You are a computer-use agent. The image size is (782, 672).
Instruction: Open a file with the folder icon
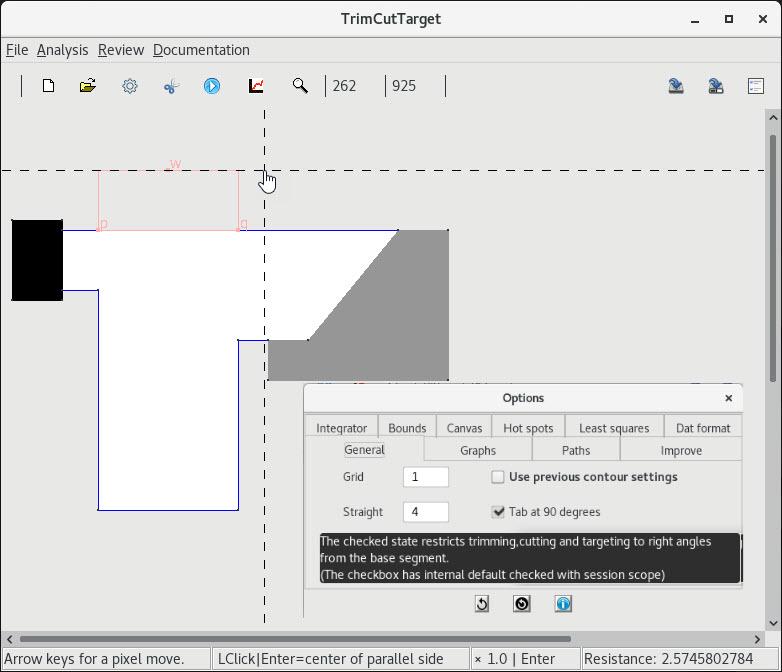(x=88, y=86)
